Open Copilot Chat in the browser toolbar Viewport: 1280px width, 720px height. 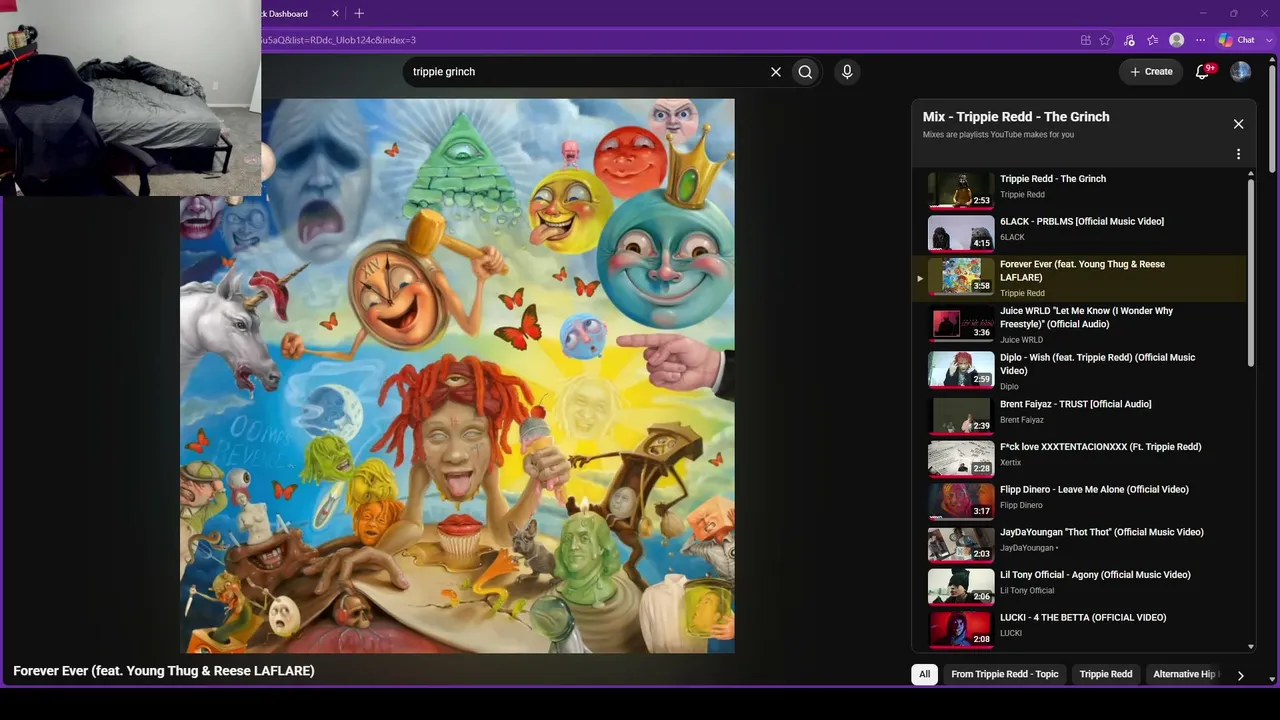(x=1236, y=40)
